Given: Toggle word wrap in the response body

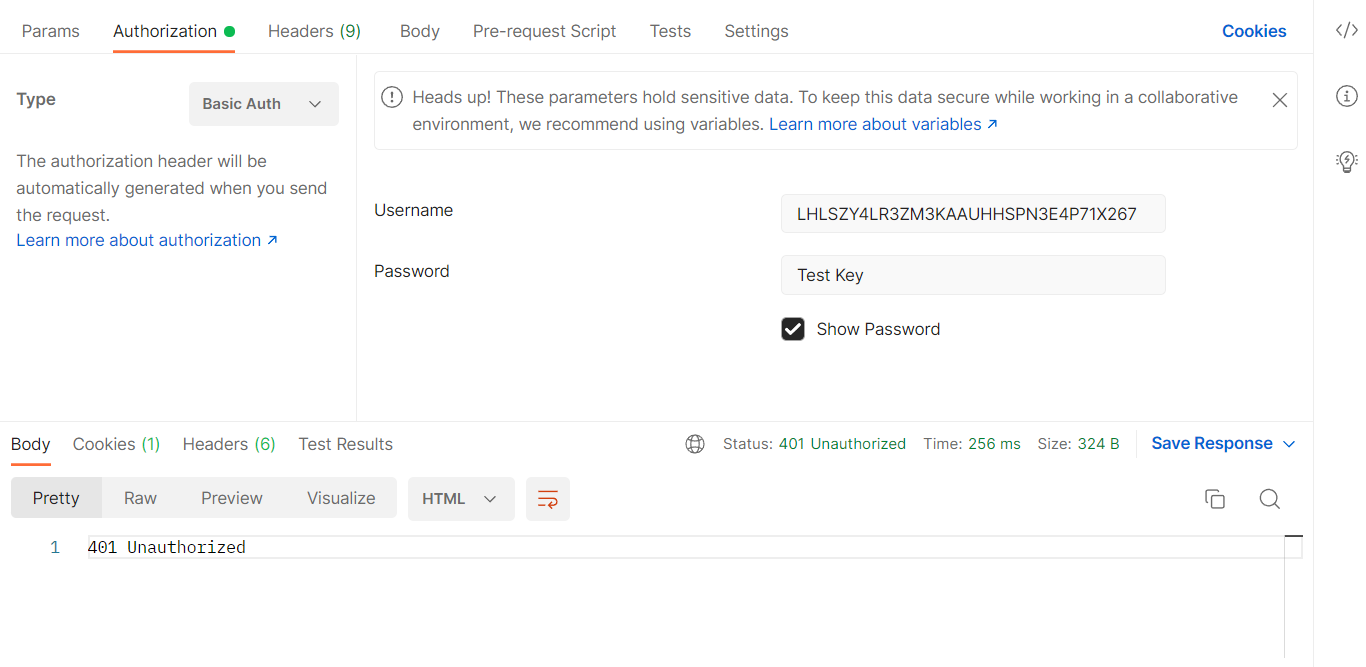Looking at the screenshot, I should 547,498.
